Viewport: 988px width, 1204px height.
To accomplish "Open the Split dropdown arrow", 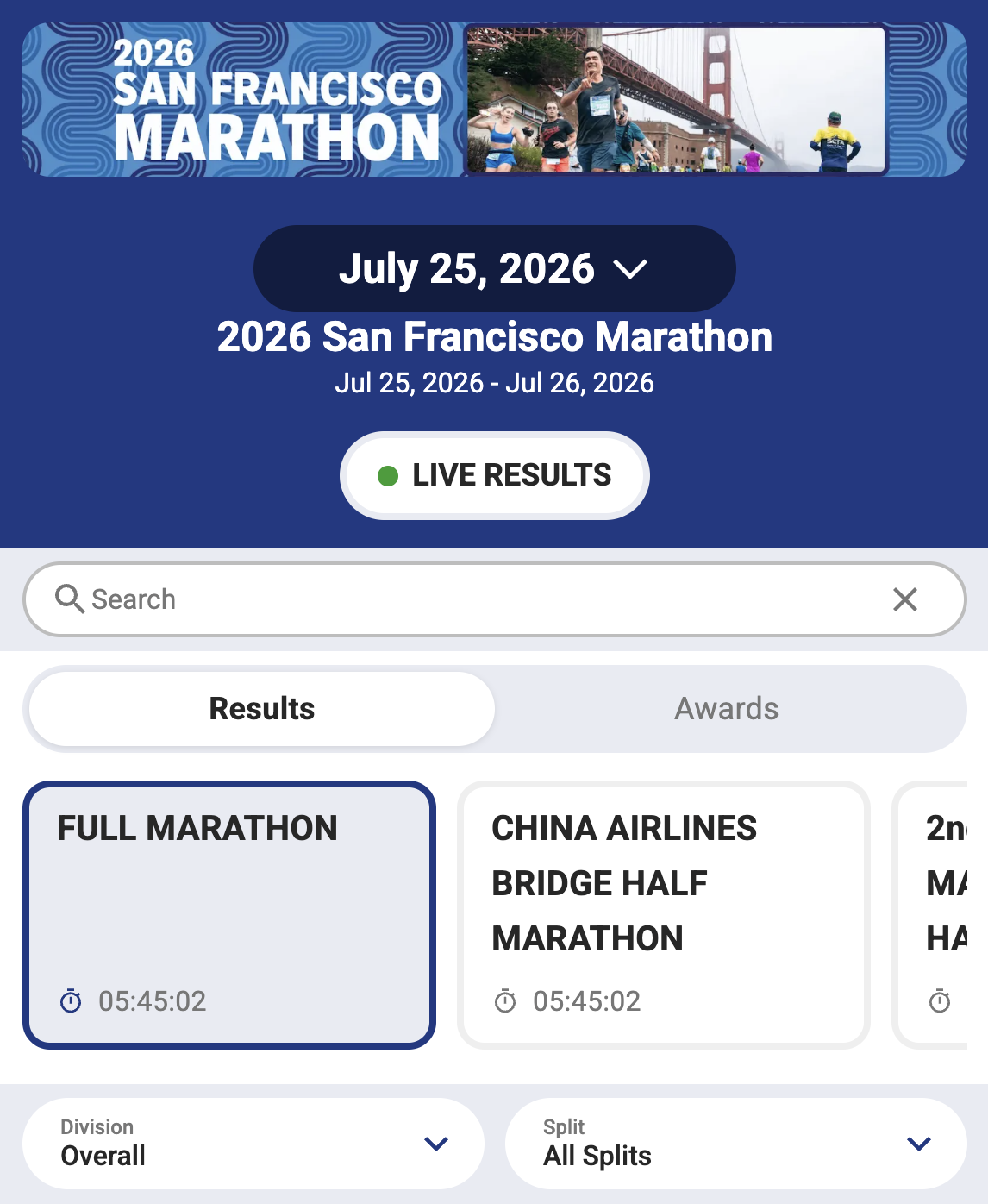I will click(919, 1144).
